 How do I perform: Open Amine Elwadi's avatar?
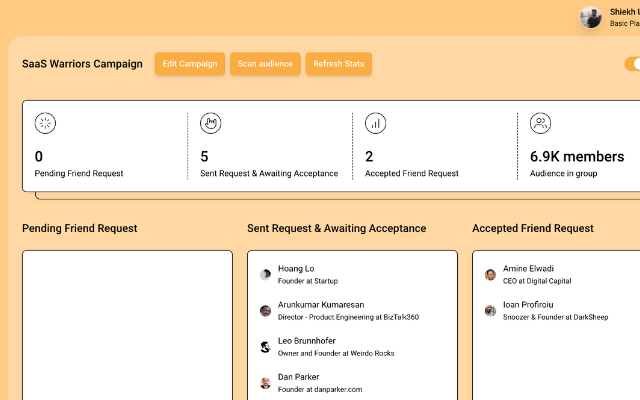point(490,274)
